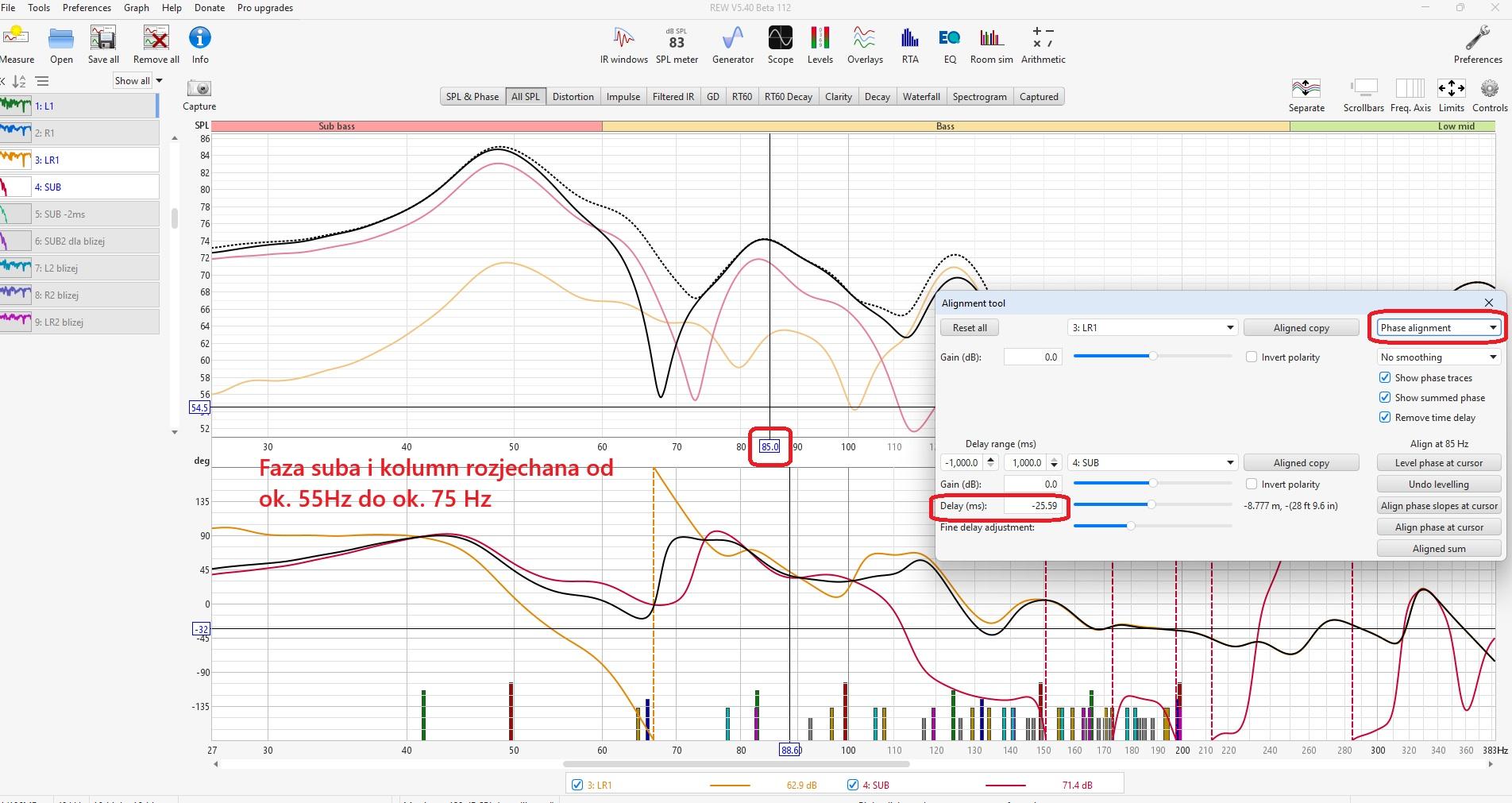Open the Room sim tool
Screen dimensions: 1512x803
[991, 44]
